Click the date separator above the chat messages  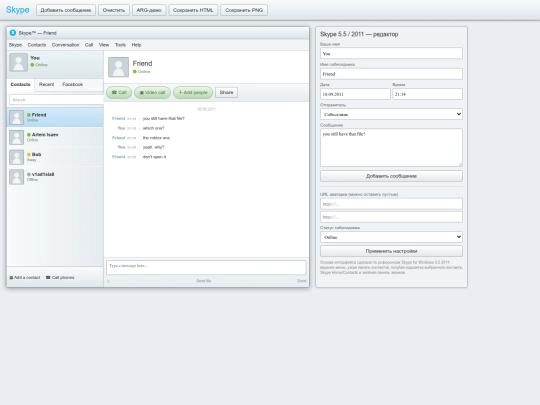click(206, 109)
